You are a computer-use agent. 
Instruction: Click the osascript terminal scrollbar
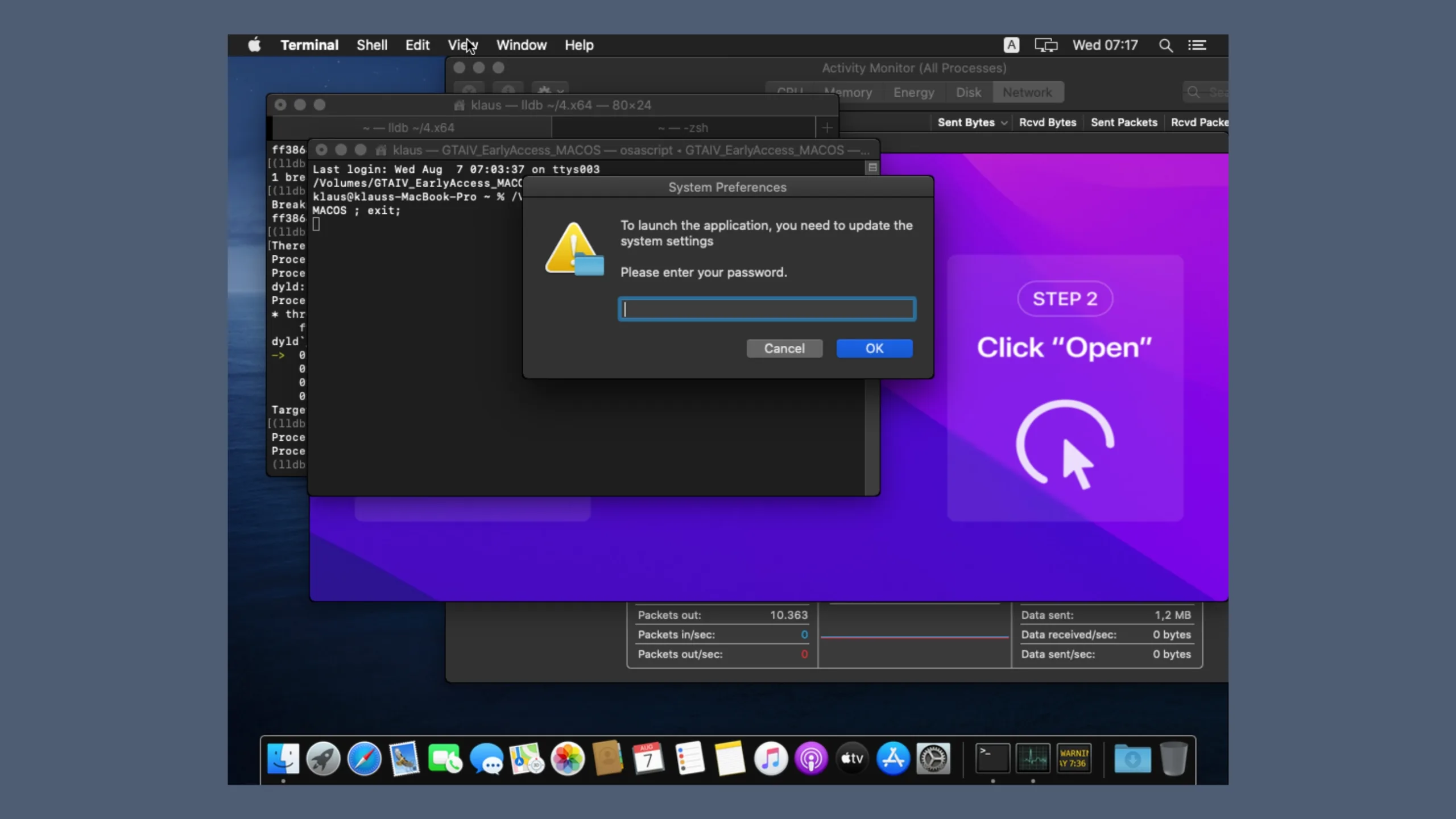click(872, 438)
